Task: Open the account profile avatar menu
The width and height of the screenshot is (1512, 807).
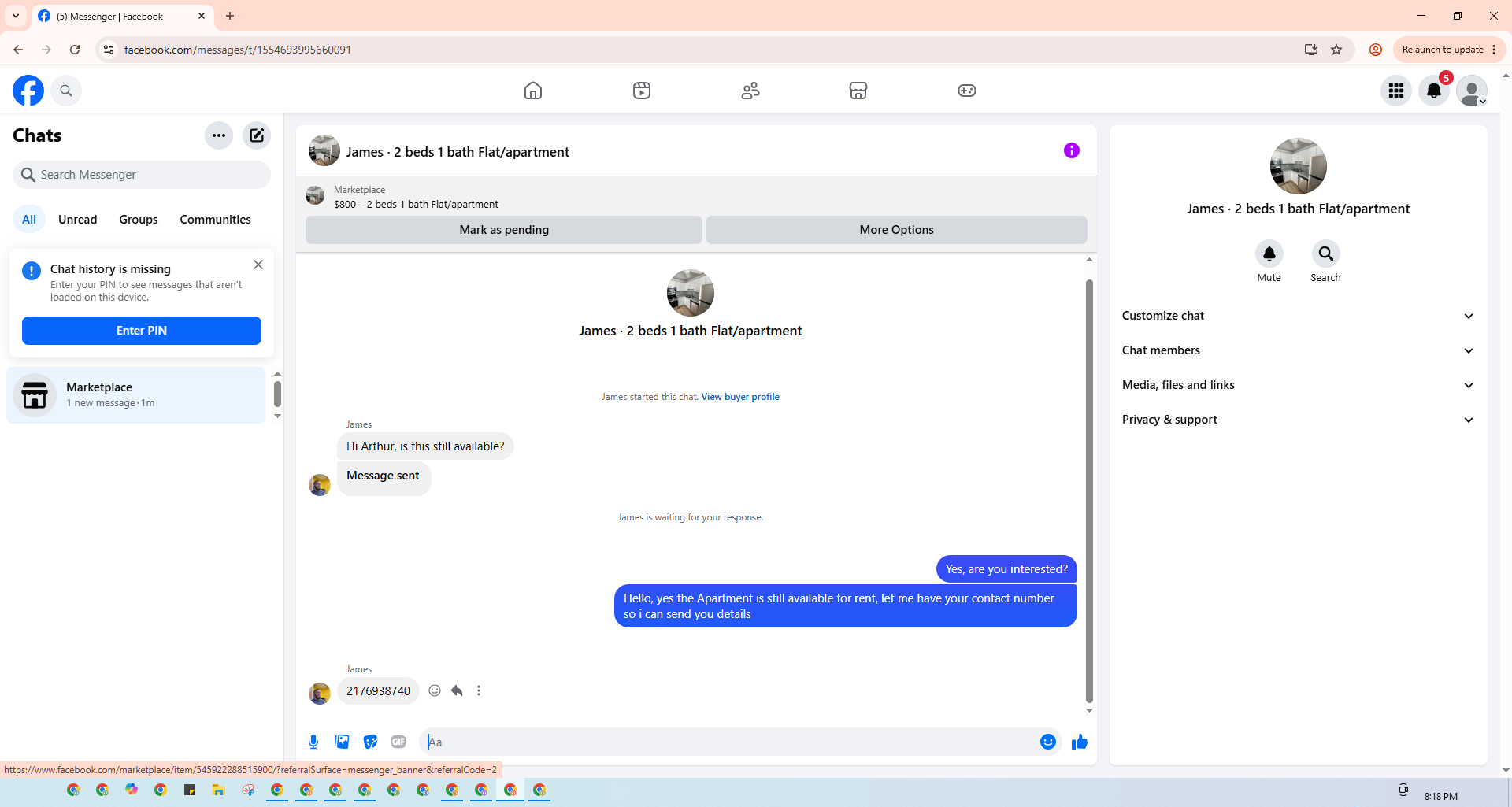Action: [1472, 91]
